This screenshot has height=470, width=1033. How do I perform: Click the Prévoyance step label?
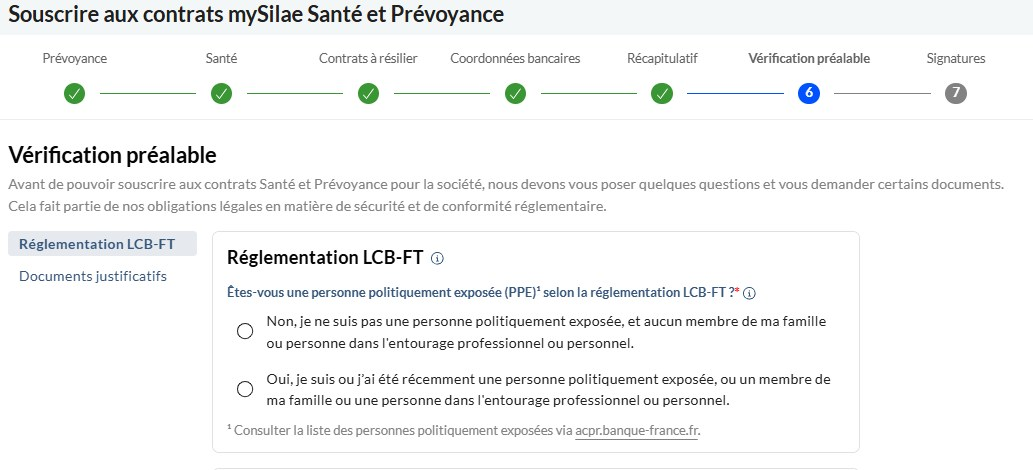(74, 59)
